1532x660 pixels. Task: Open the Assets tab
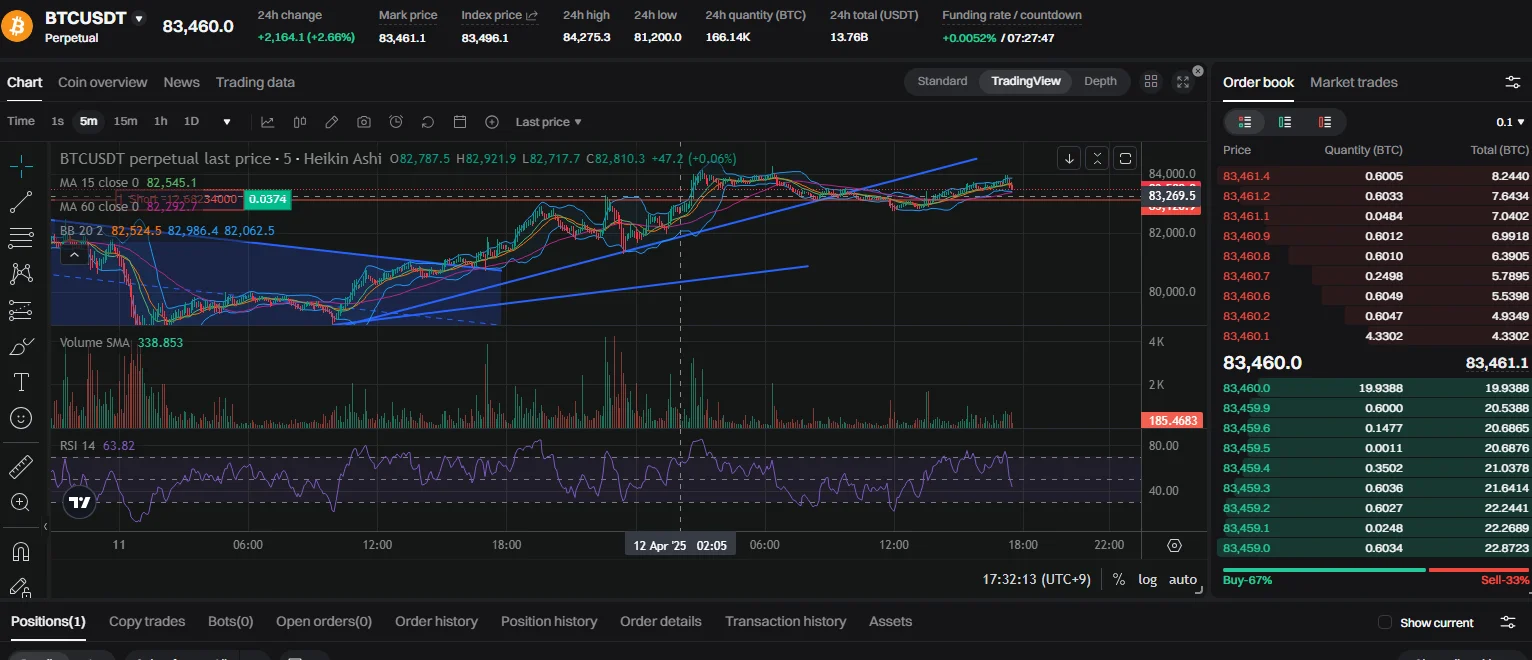pos(890,622)
